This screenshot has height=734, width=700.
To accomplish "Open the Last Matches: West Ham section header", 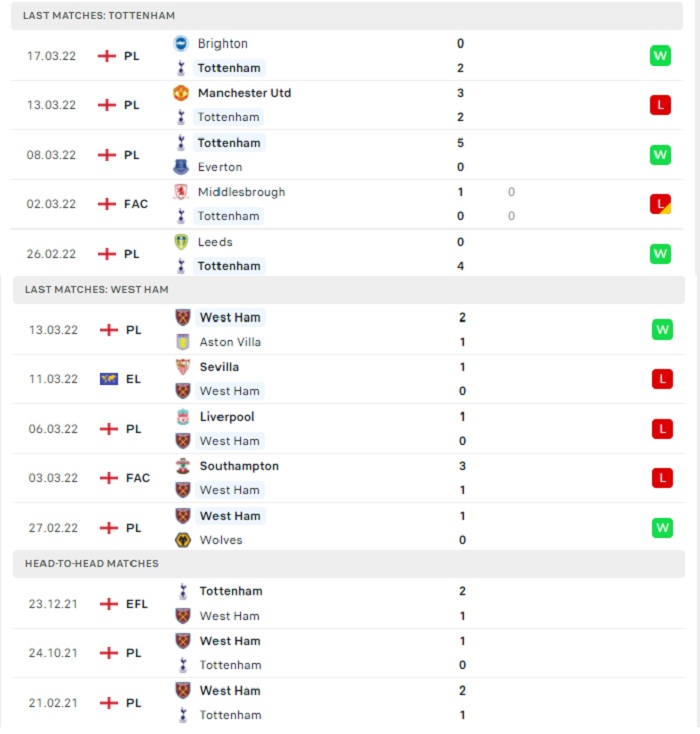I will [x=349, y=289].
